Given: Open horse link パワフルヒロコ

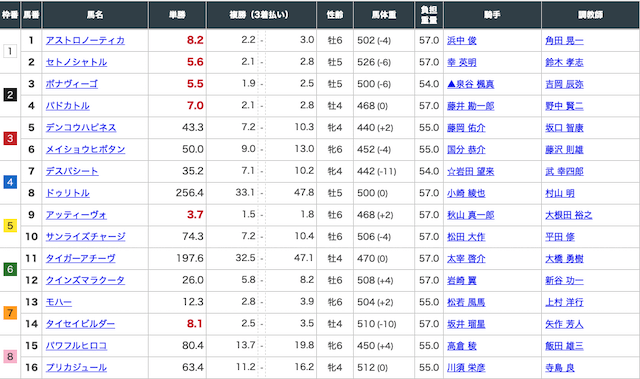Looking at the screenshot, I should point(76,346).
